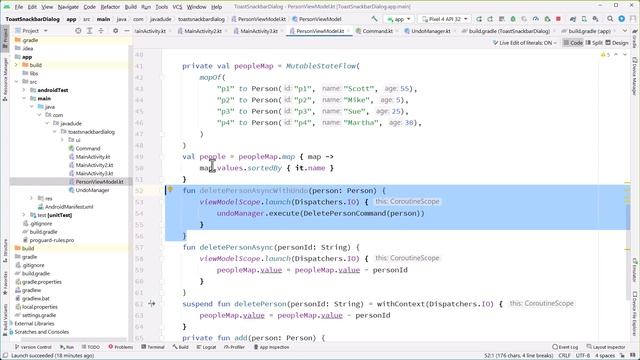The height and width of the screenshot is (360, 640).
Task: Open the Pixel 4 API 32 device dropdown
Action: [x=444, y=19]
